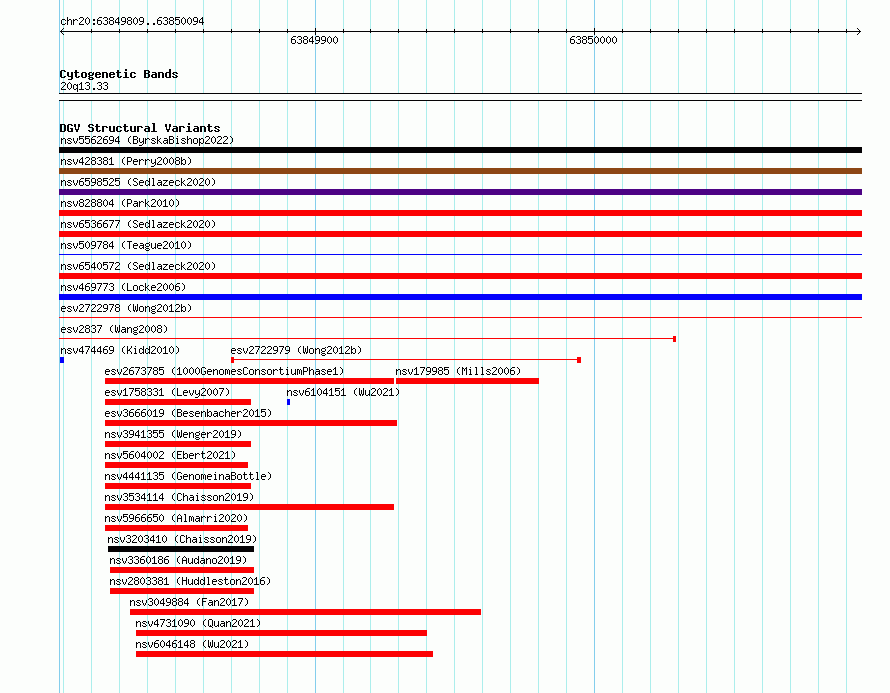Screen dimensions: 890x693
Task: Click the right arrow of the ruler
Action: click(859, 31)
